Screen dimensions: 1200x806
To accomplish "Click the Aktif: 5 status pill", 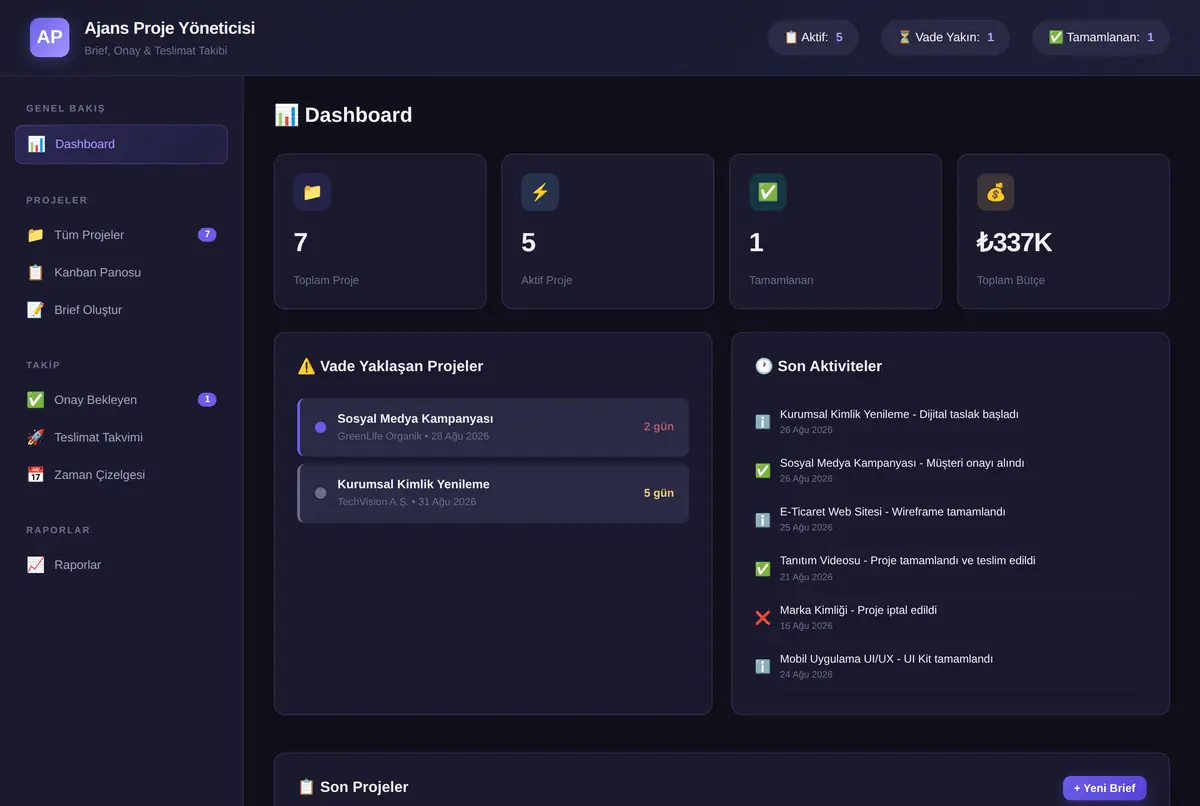I will [813, 37].
